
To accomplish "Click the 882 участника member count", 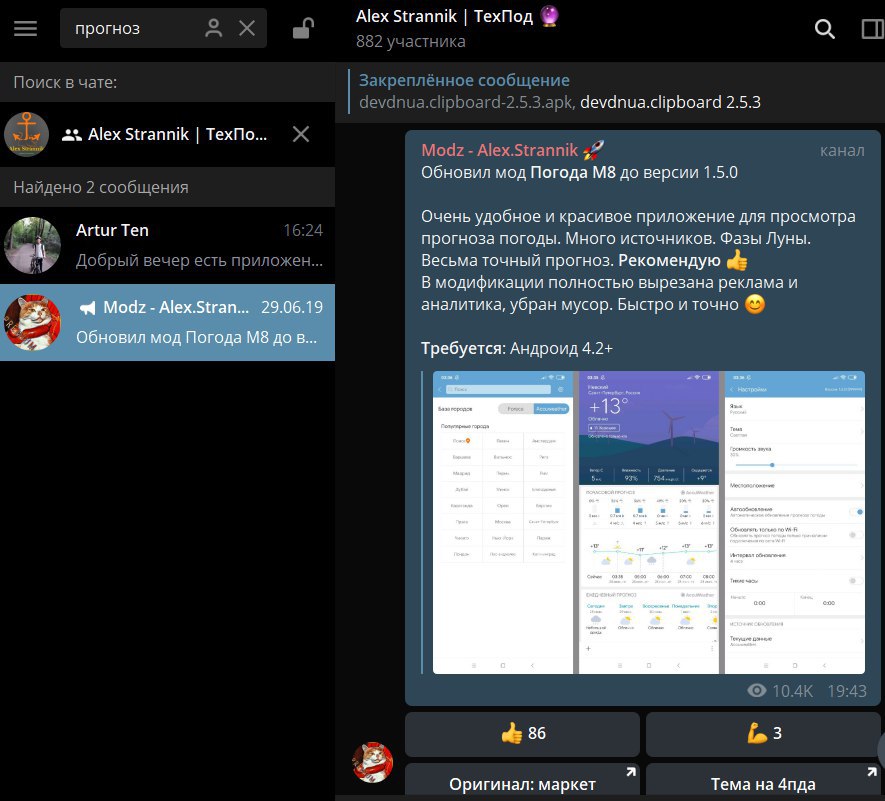I will tap(410, 41).
